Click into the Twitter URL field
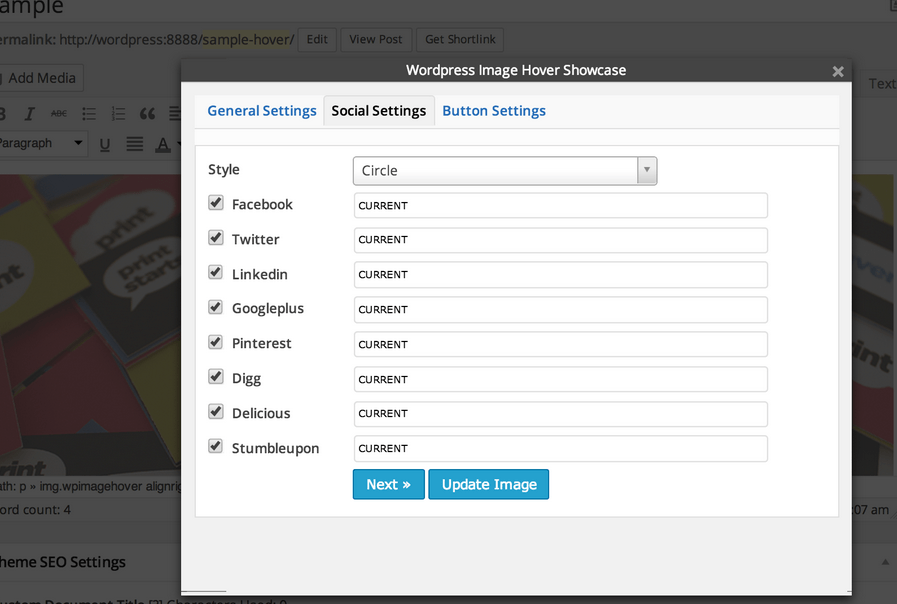The image size is (897, 604). click(x=561, y=240)
